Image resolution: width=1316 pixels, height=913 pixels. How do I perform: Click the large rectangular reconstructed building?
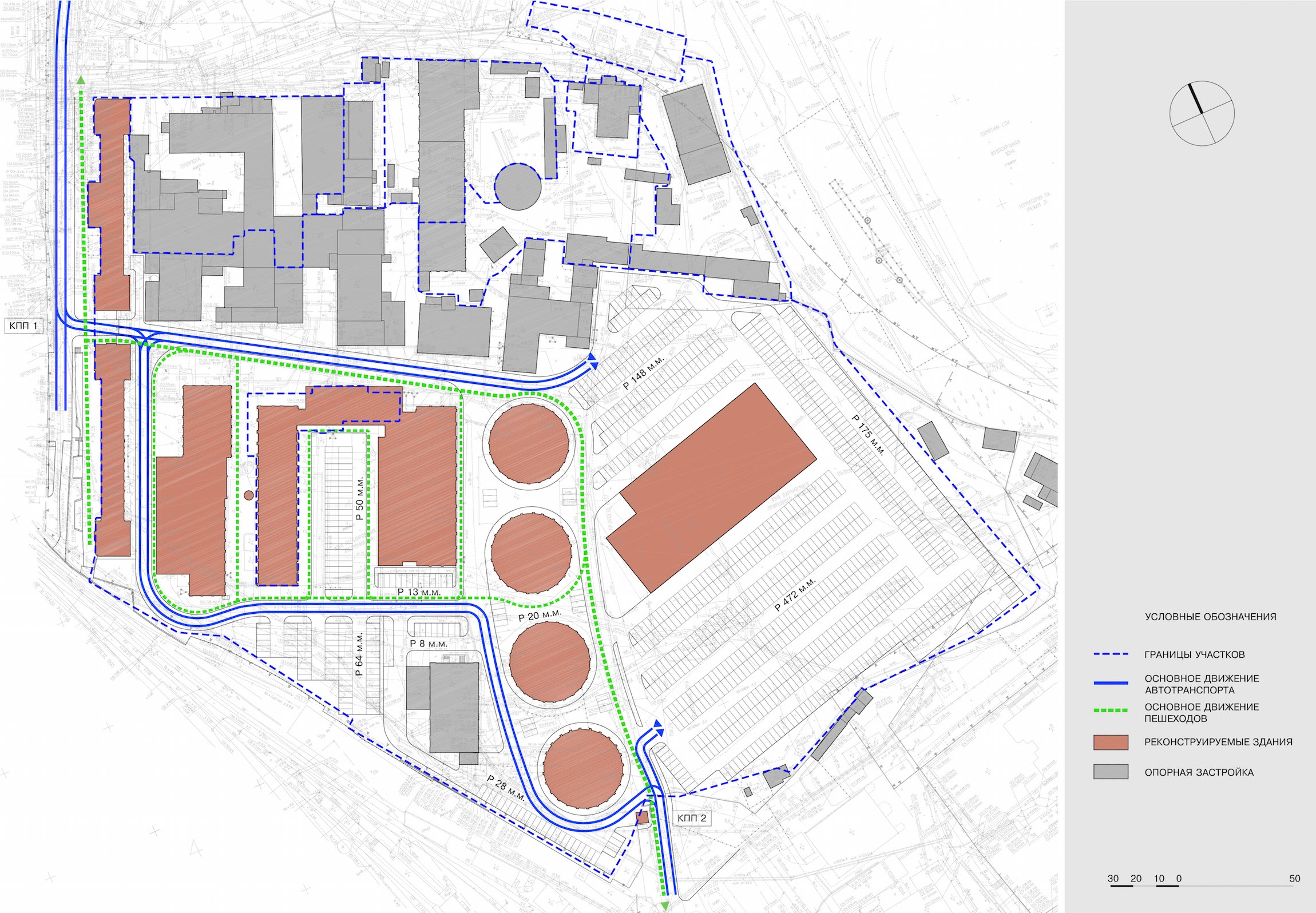tap(711, 487)
